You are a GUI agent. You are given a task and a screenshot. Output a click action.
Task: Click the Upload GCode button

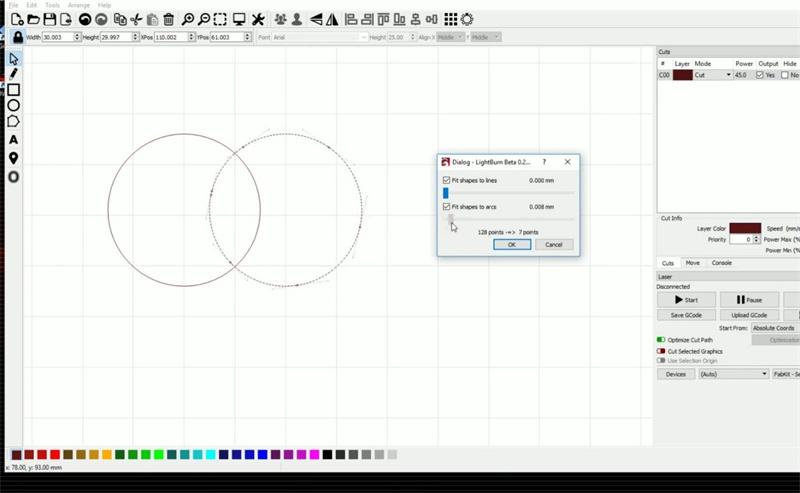749,315
